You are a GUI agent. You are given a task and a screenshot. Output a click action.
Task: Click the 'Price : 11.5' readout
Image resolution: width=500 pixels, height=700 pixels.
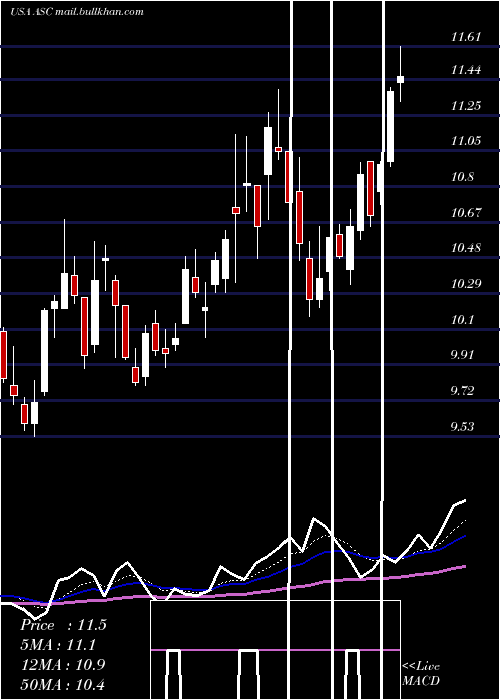63,625
